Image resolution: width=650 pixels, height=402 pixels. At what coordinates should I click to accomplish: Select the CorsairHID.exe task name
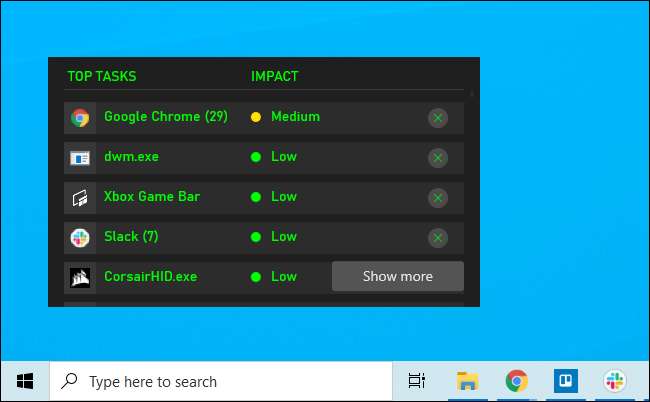click(150, 276)
